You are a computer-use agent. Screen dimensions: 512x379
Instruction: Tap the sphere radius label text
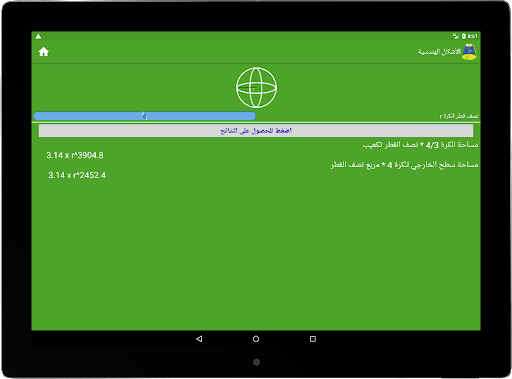point(459,116)
